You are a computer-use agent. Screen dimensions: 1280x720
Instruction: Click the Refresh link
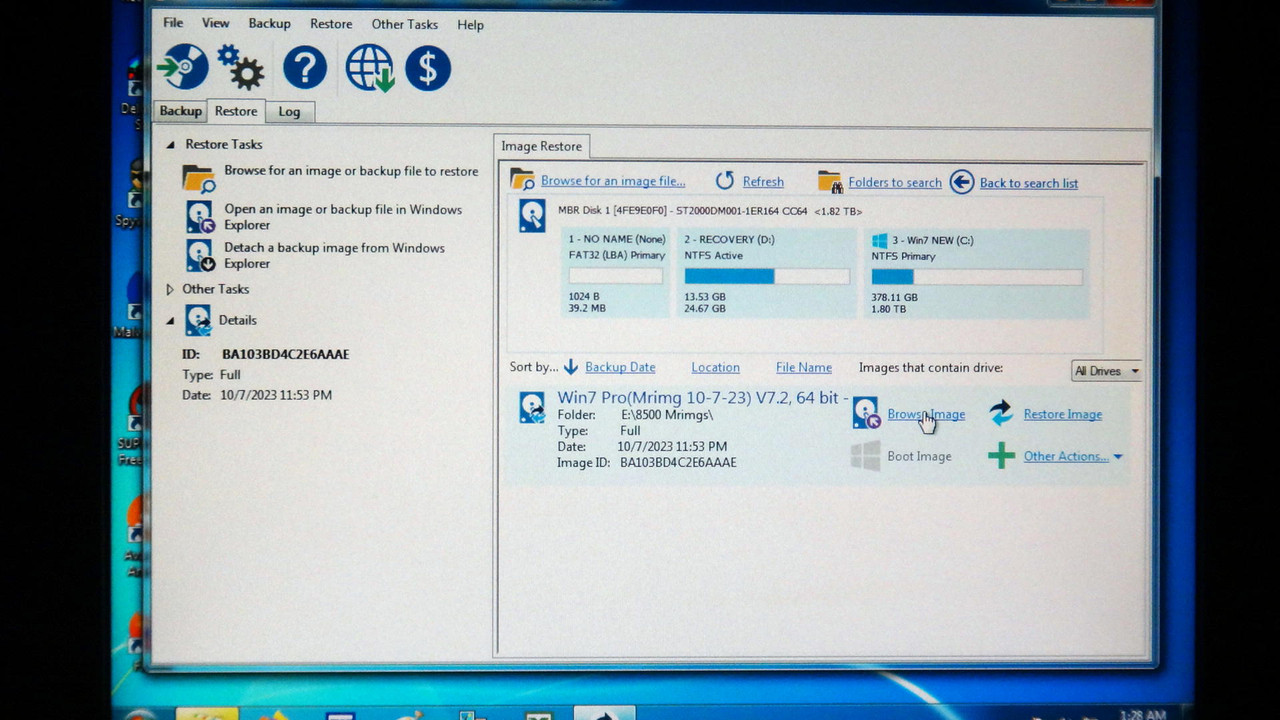pos(763,182)
